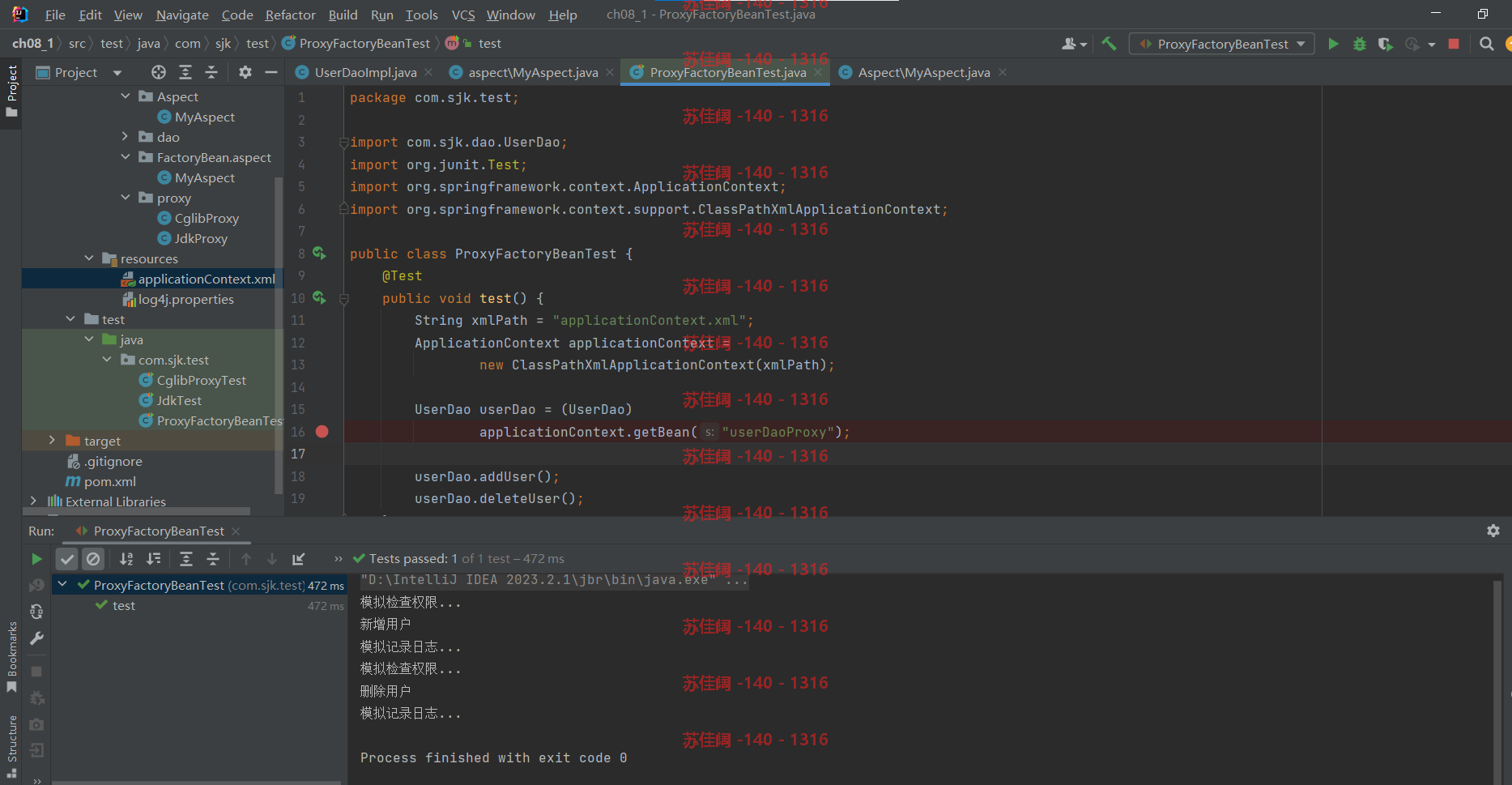Image resolution: width=1512 pixels, height=785 pixels.
Task: Open the VCS menu
Action: (x=463, y=15)
